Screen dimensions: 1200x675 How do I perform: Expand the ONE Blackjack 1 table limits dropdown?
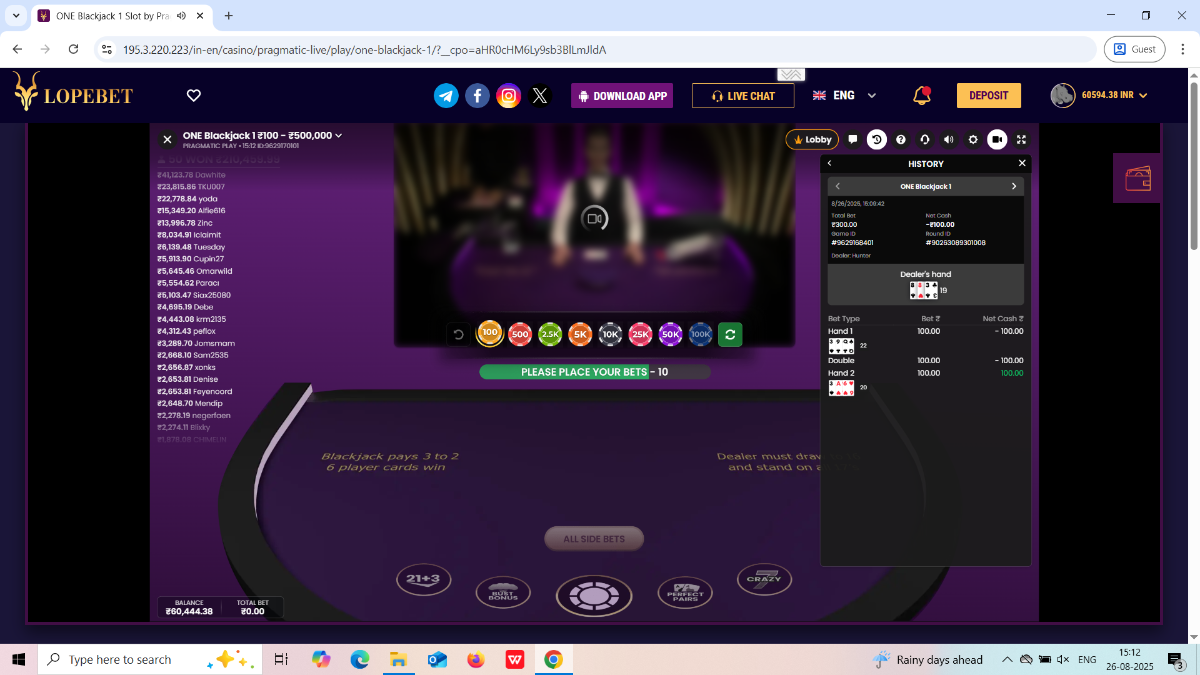click(x=263, y=135)
